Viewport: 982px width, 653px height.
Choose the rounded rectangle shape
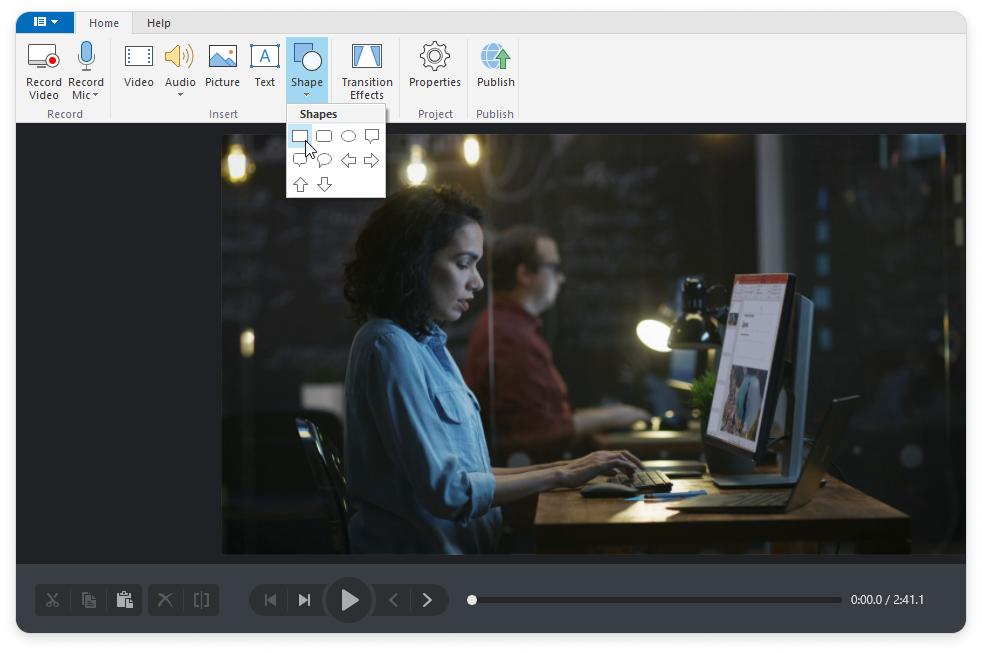pyautogui.click(x=324, y=136)
